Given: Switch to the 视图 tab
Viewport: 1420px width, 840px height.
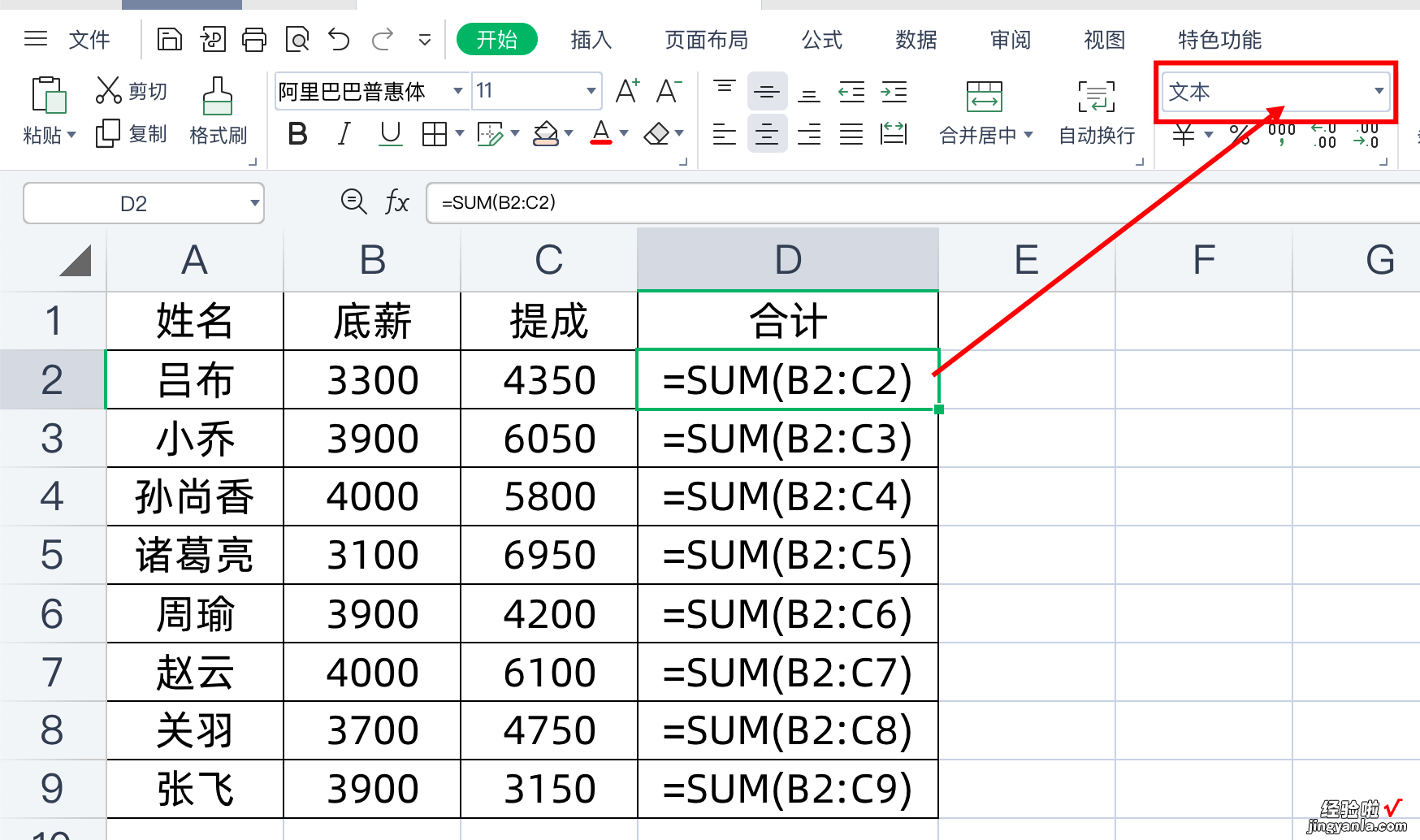Looking at the screenshot, I should point(1105,39).
